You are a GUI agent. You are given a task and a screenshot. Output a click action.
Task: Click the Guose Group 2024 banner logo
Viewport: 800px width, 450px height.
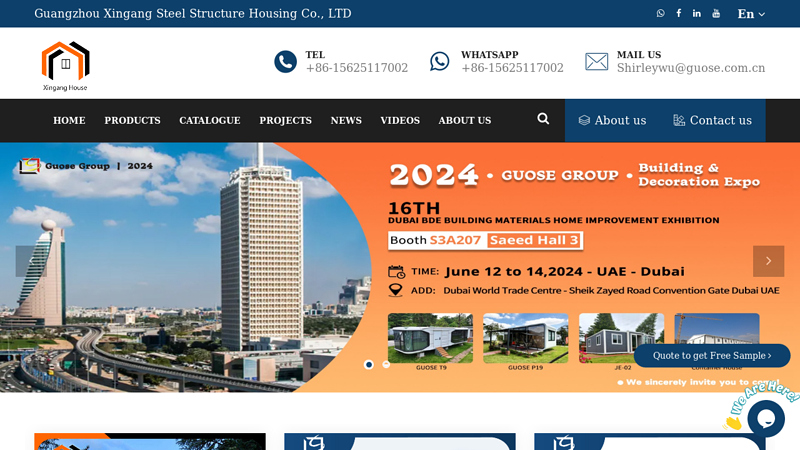[x=86, y=166]
